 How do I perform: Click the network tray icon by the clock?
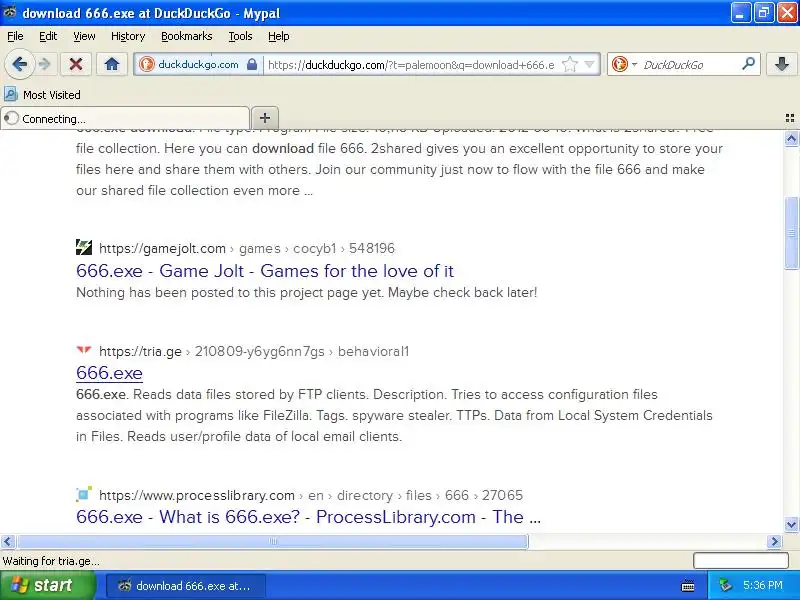725,585
